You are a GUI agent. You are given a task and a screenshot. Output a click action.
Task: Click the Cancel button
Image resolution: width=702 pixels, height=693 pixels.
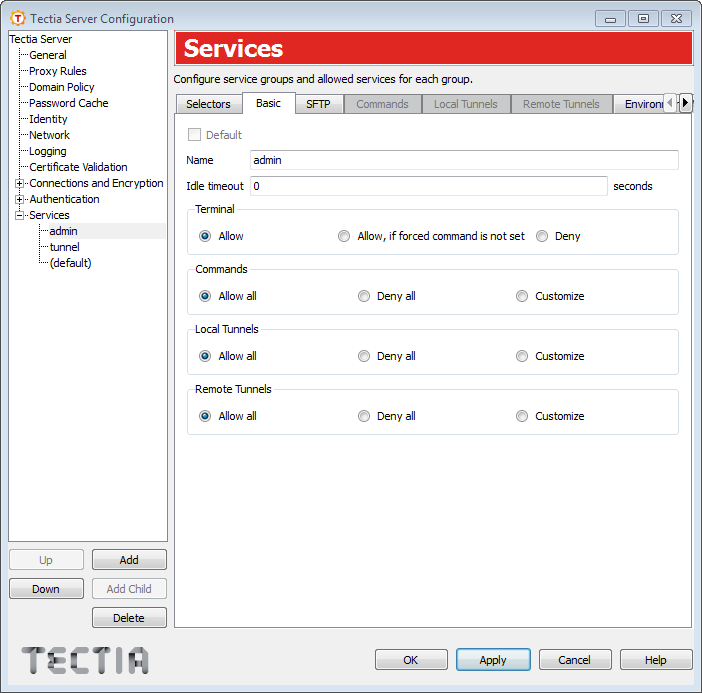point(574,660)
